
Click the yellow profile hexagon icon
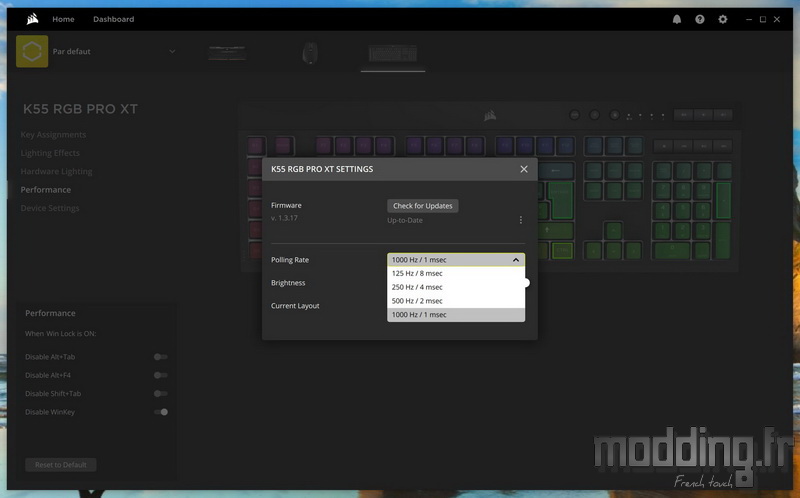click(32, 52)
